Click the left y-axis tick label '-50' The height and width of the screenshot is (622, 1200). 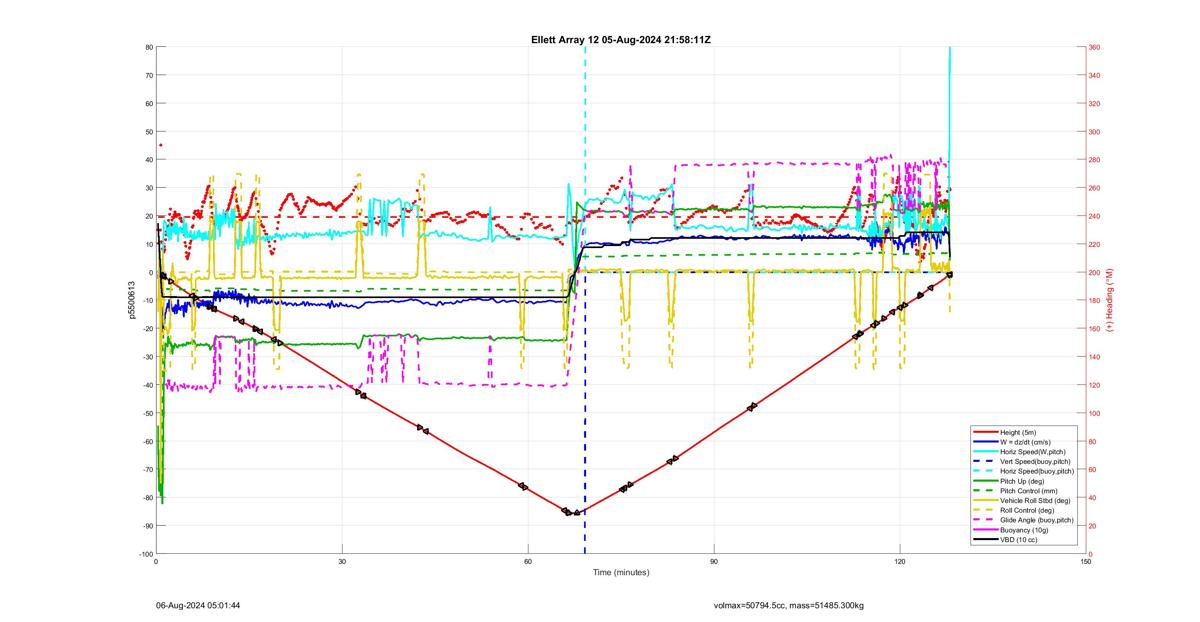tap(146, 413)
